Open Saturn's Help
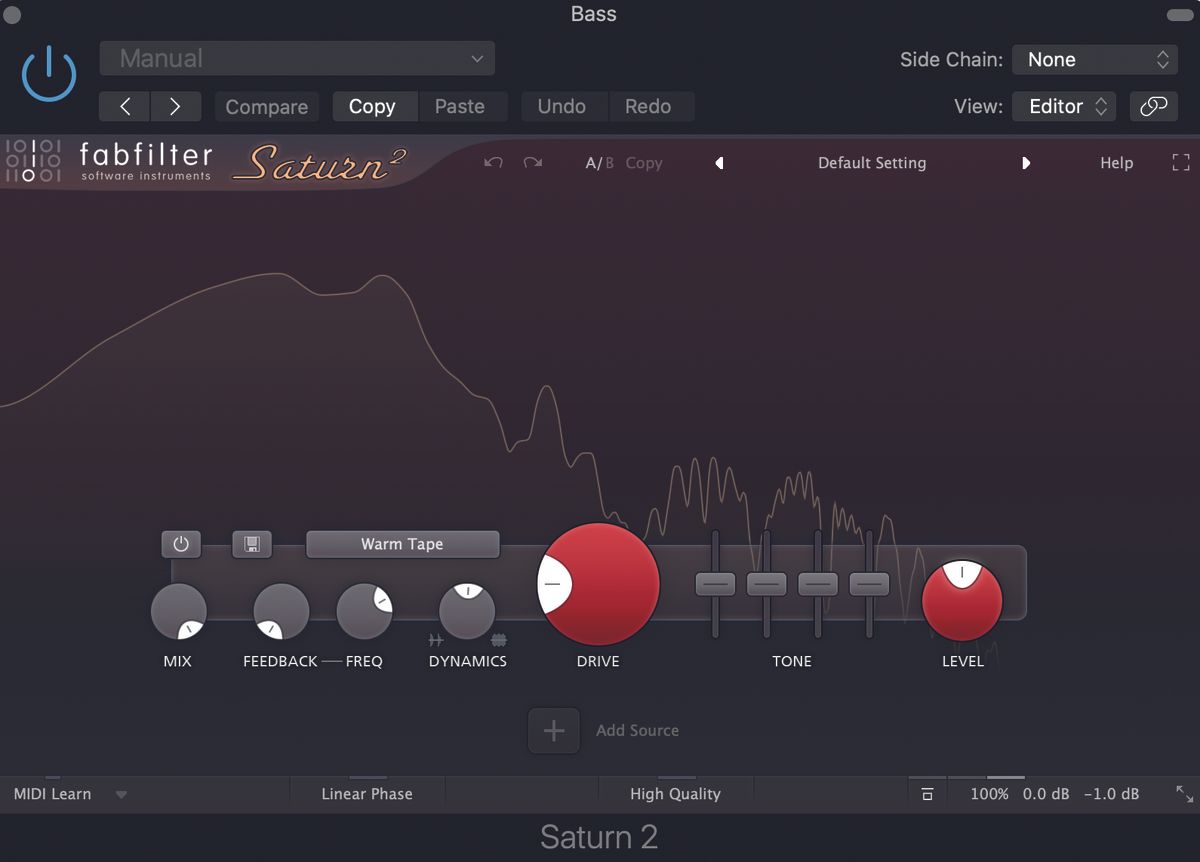This screenshot has width=1200, height=862. 1116,162
